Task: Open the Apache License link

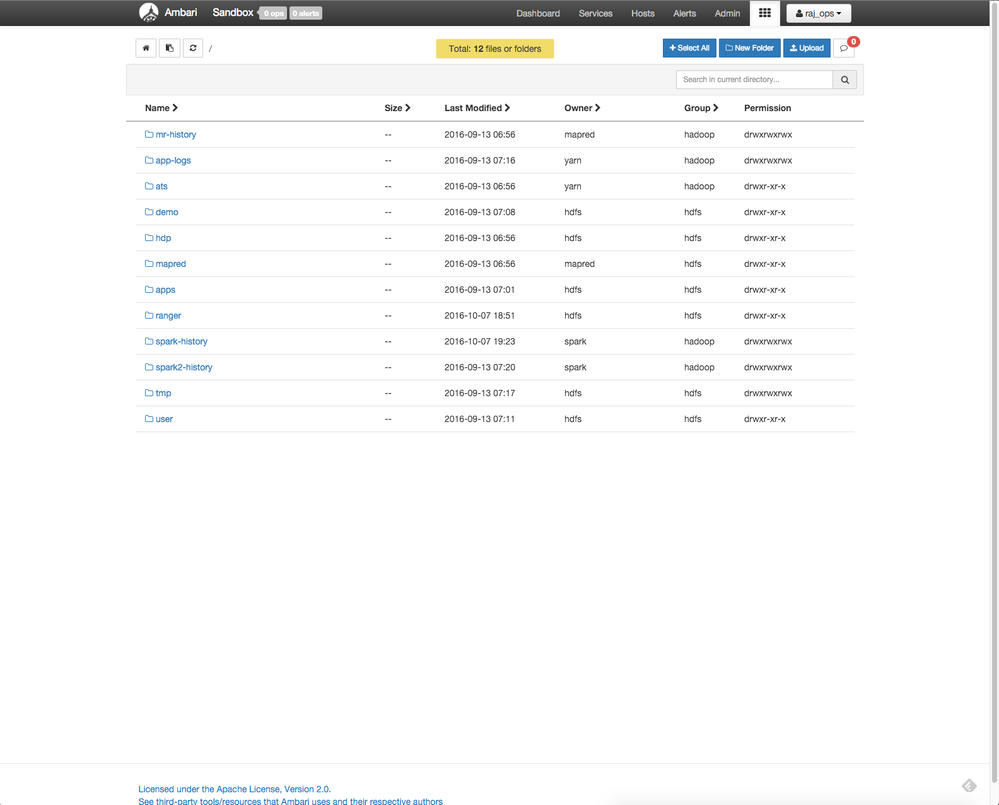Action: [234, 789]
